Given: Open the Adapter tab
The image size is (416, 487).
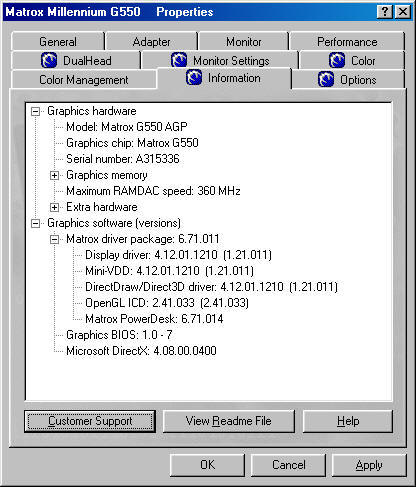Looking at the screenshot, I should [151, 42].
